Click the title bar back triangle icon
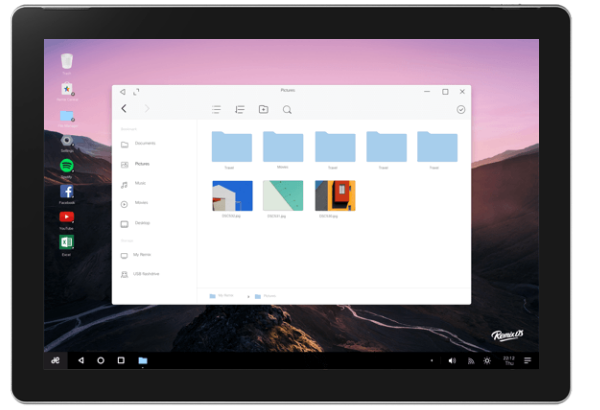Screen dimensions: 600x410 click(122, 92)
